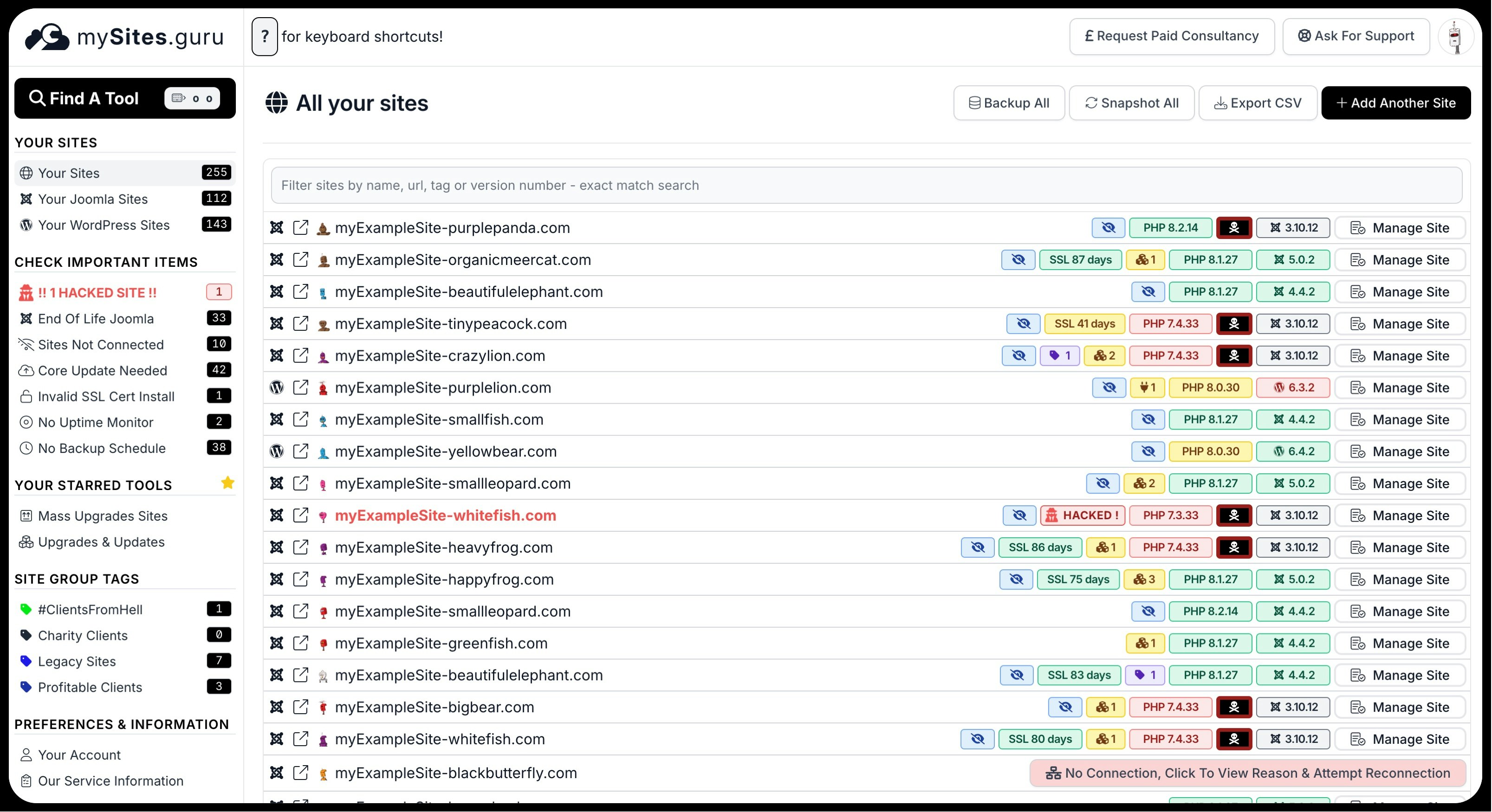Open purplepanda site via external link icon
Screen dimensions: 1492x812
click(301, 227)
